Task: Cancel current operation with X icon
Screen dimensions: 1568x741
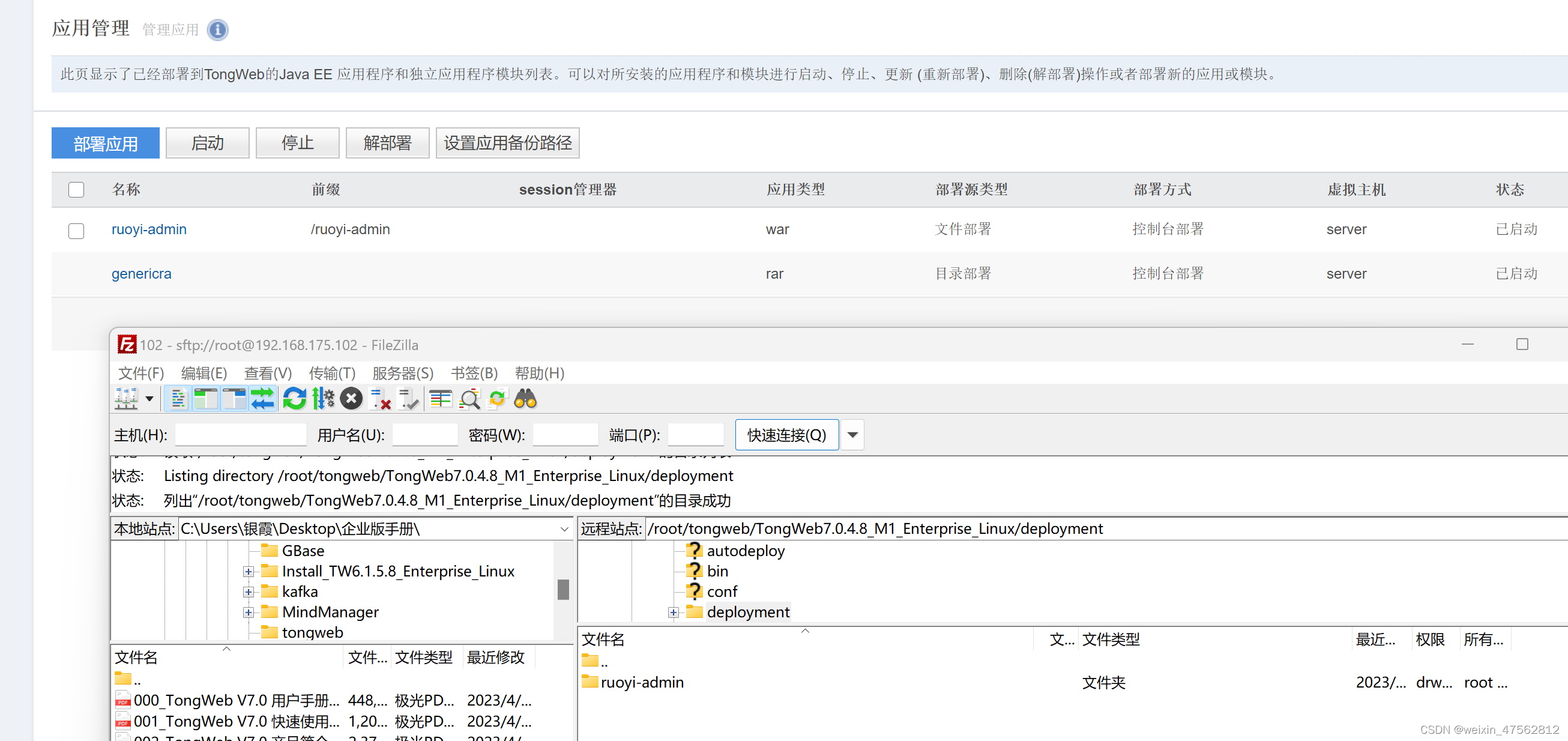Action: click(351, 399)
